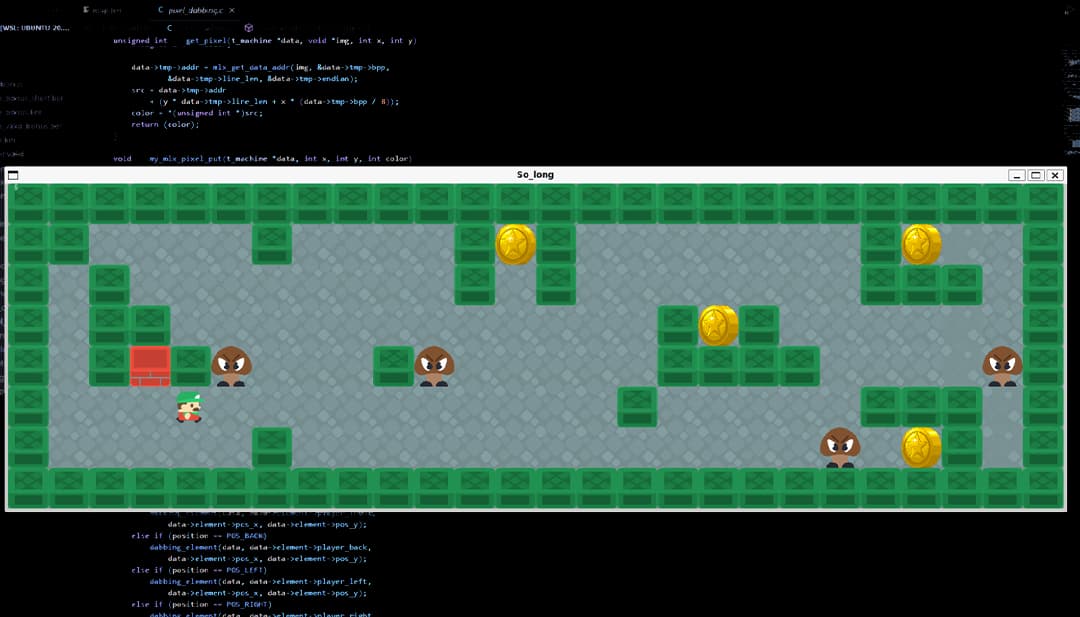
Task: Switch to the pixel_dabbing.c editor tab
Action: pos(195,10)
